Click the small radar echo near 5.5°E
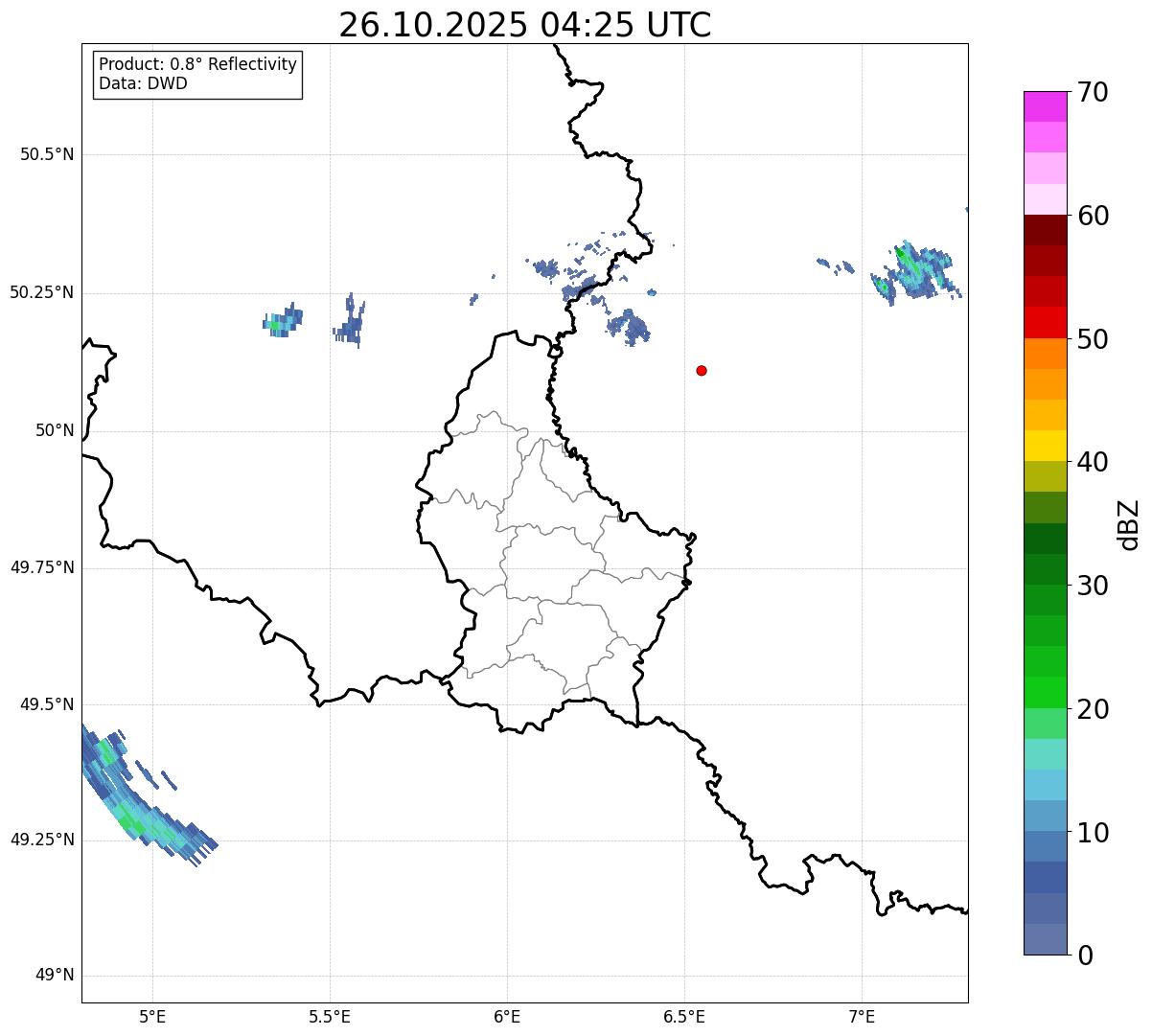This screenshot has height=1036, width=1152. point(350,320)
